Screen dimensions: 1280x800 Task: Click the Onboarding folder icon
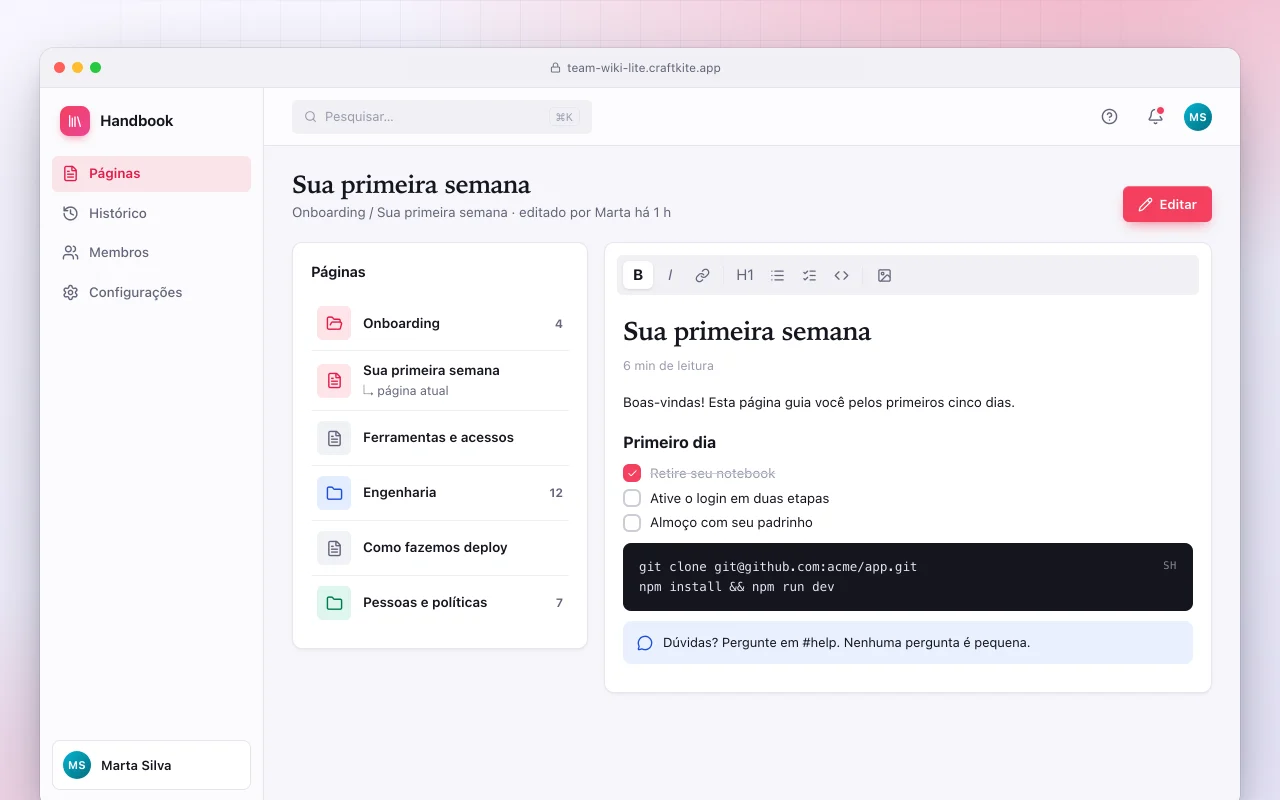pos(334,323)
